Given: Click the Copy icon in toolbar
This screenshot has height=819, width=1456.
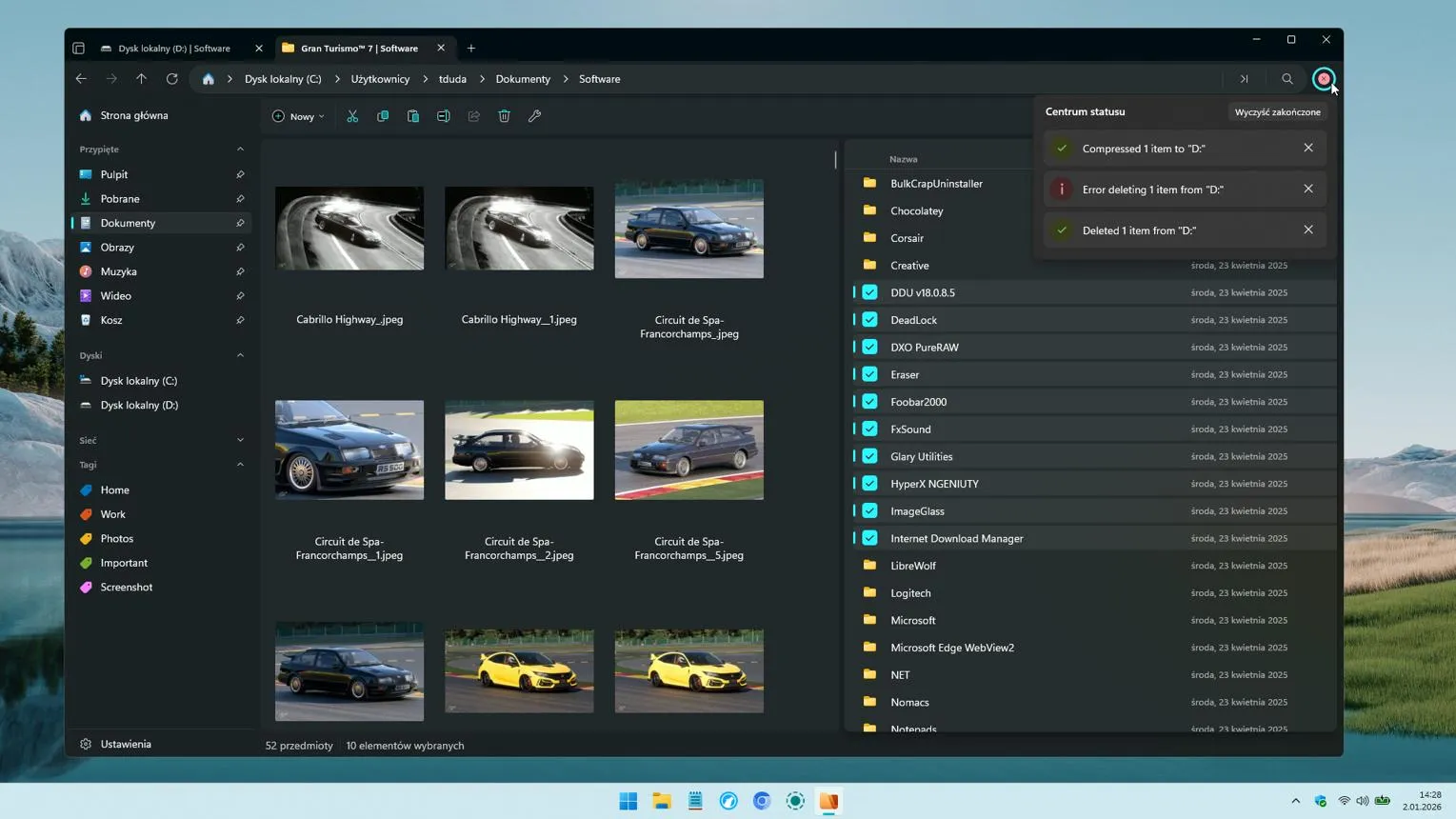Looking at the screenshot, I should [x=383, y=116].
